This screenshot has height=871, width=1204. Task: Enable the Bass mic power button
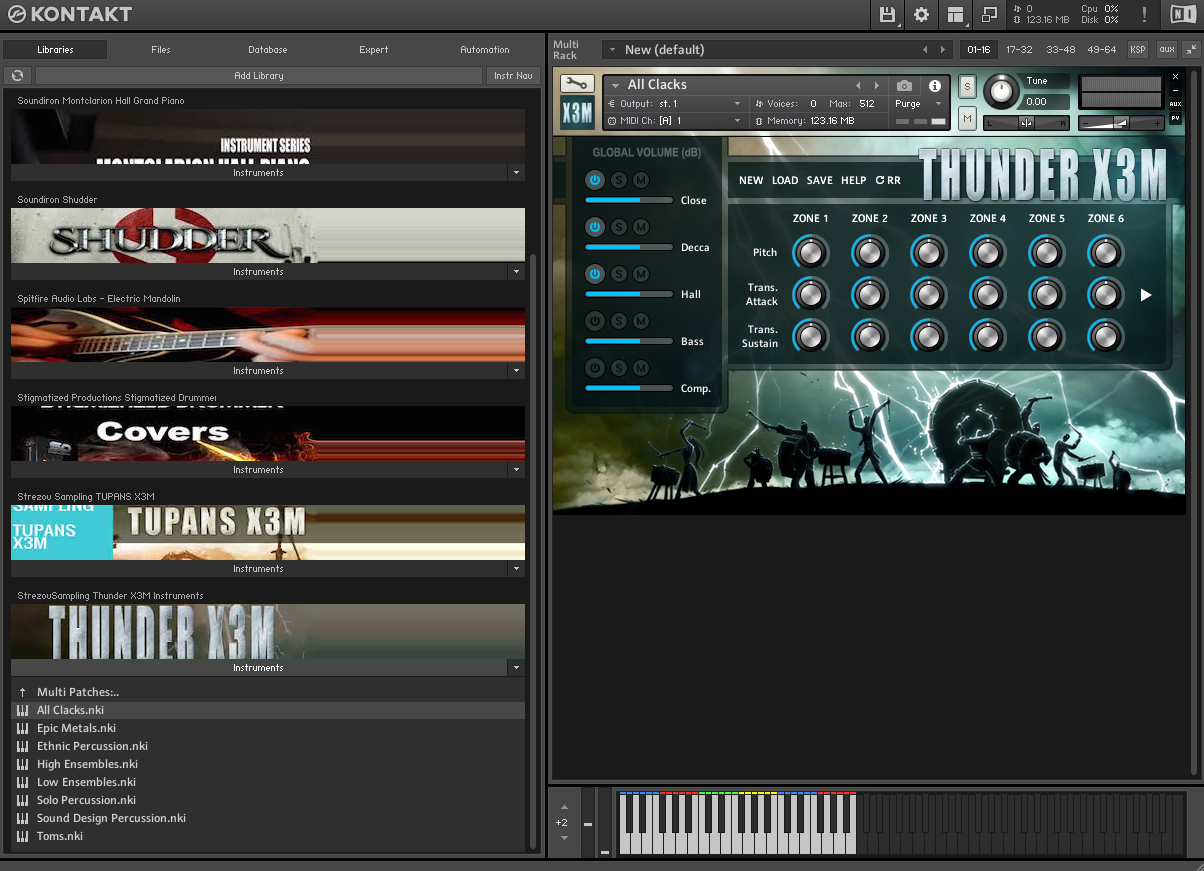pyautogui.click(x=595, y=321)
